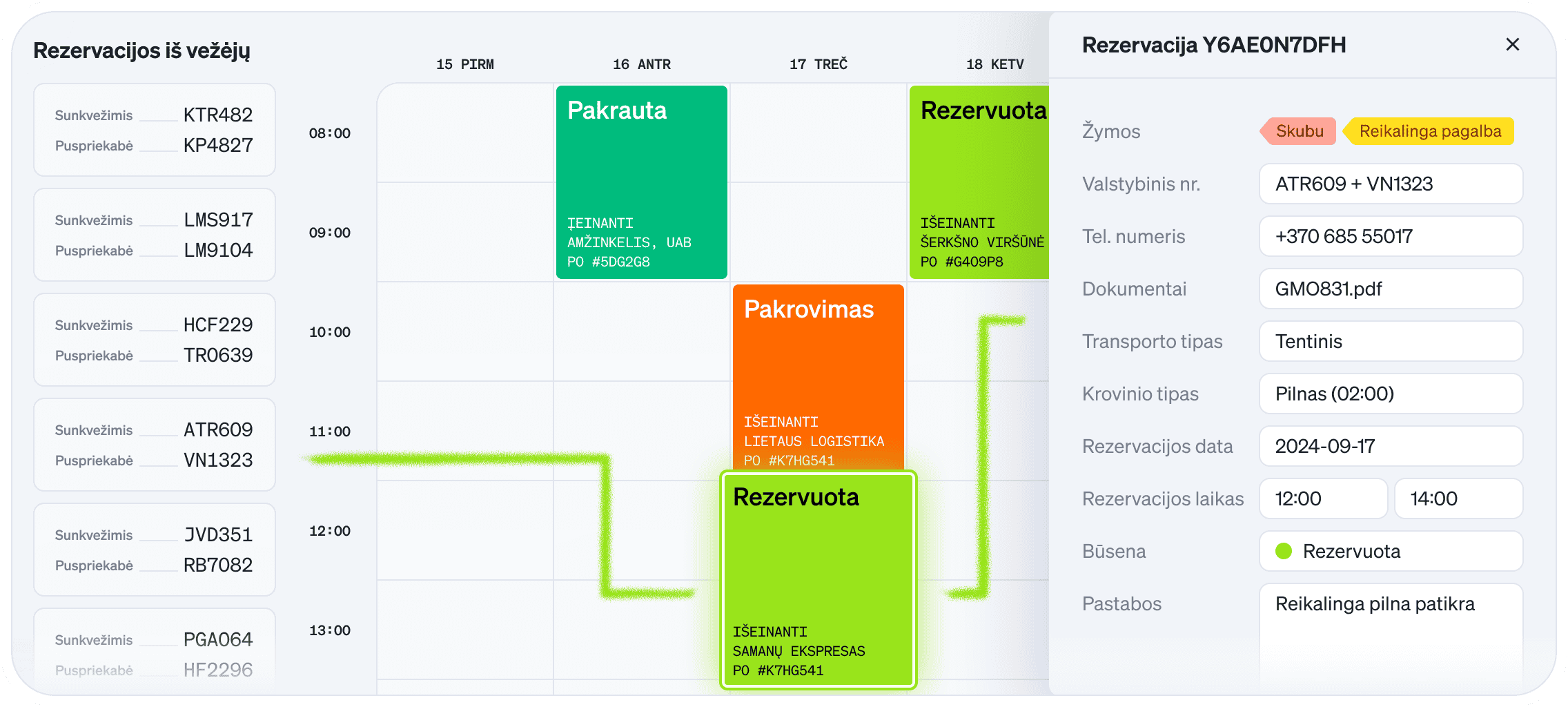Click the LMS917 truck card
This screenshot has height=707, width=1568.
153,235
